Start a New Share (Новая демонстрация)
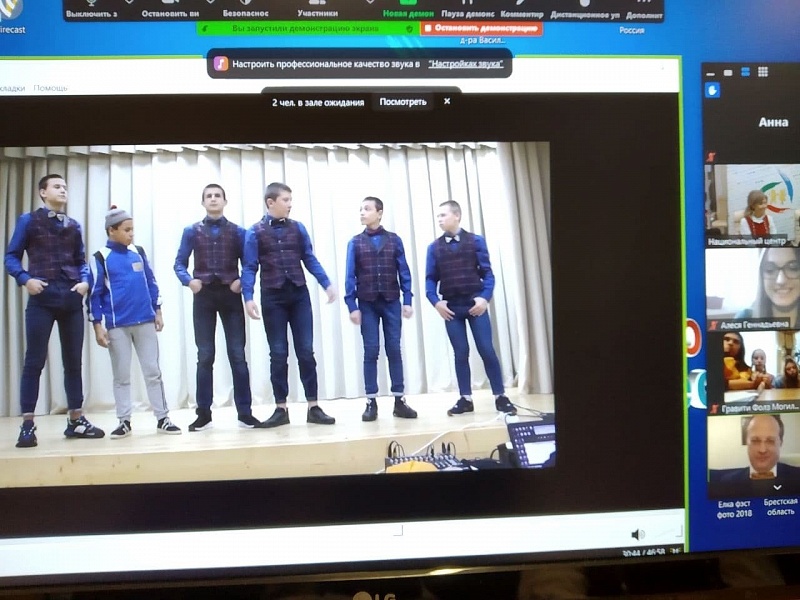Viewport: 800px width, 600px height. (407, 10)
